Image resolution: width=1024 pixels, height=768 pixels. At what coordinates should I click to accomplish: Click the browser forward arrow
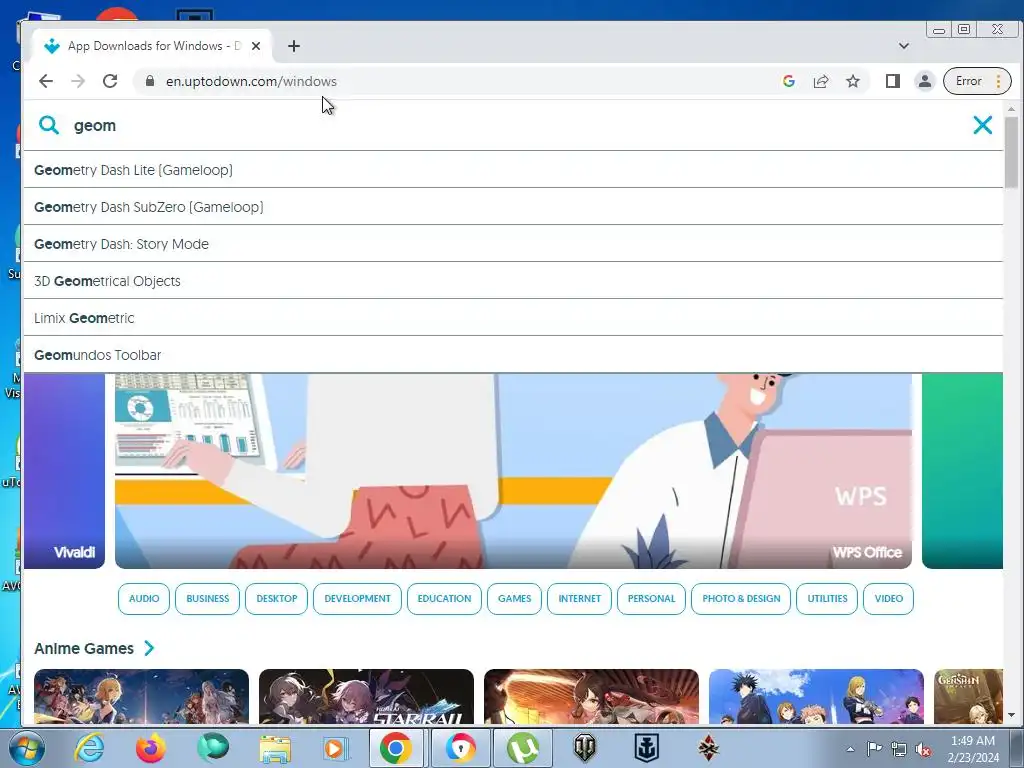(x=78, y=81)
